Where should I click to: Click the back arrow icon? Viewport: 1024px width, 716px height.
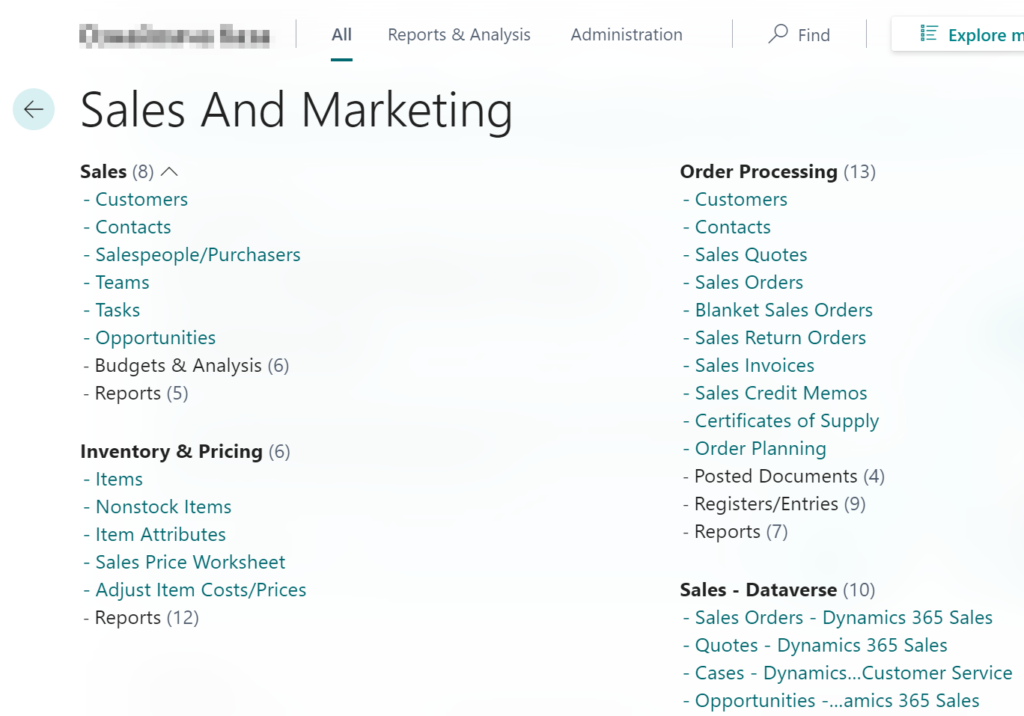coord(33,110)
